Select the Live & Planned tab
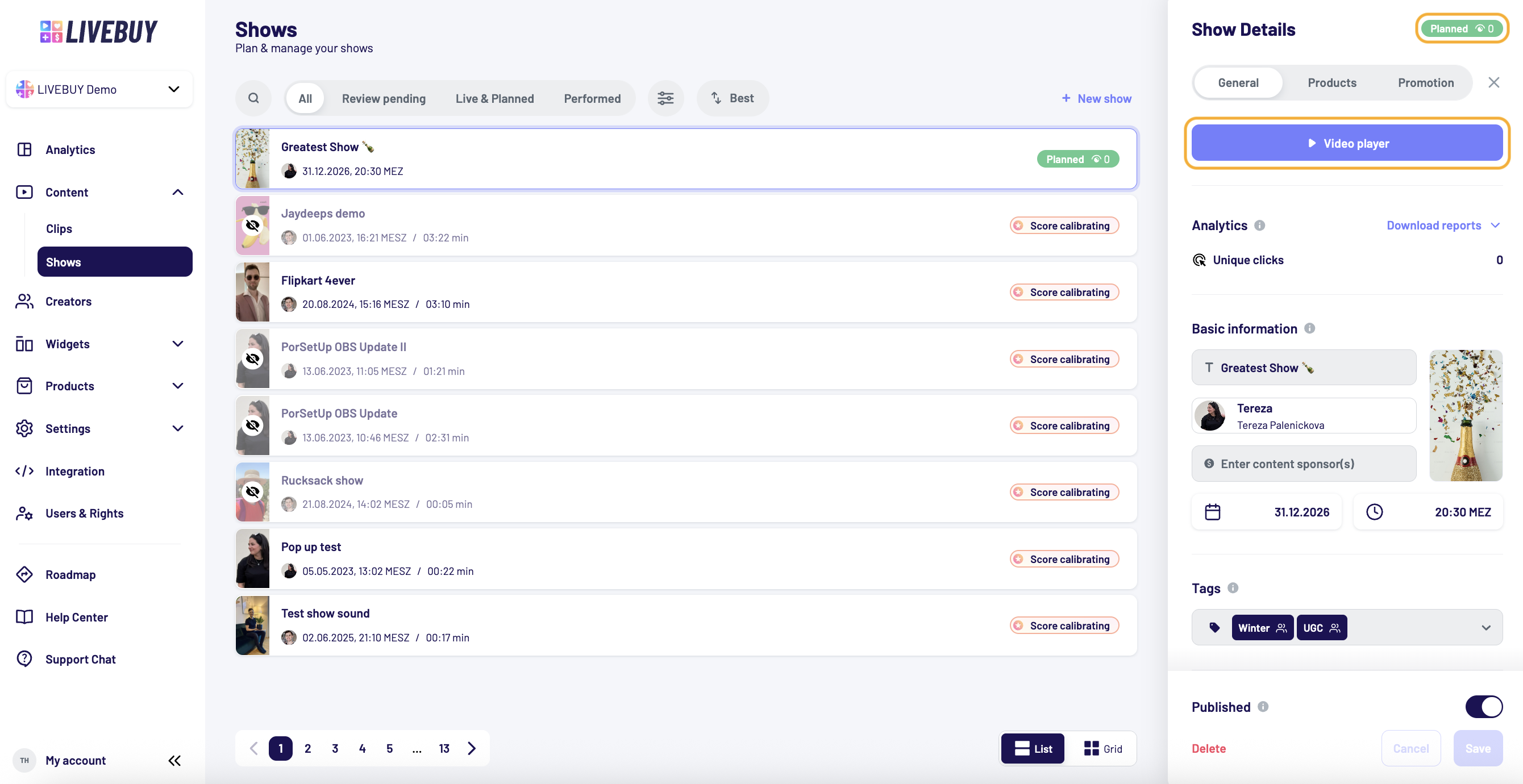 click(x=494, y=98)
